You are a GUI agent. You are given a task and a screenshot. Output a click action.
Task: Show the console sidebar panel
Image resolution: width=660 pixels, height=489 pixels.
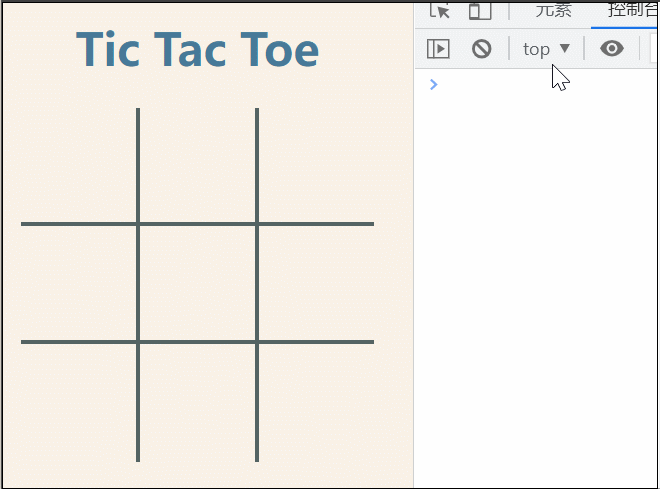(x=438, y=48)
